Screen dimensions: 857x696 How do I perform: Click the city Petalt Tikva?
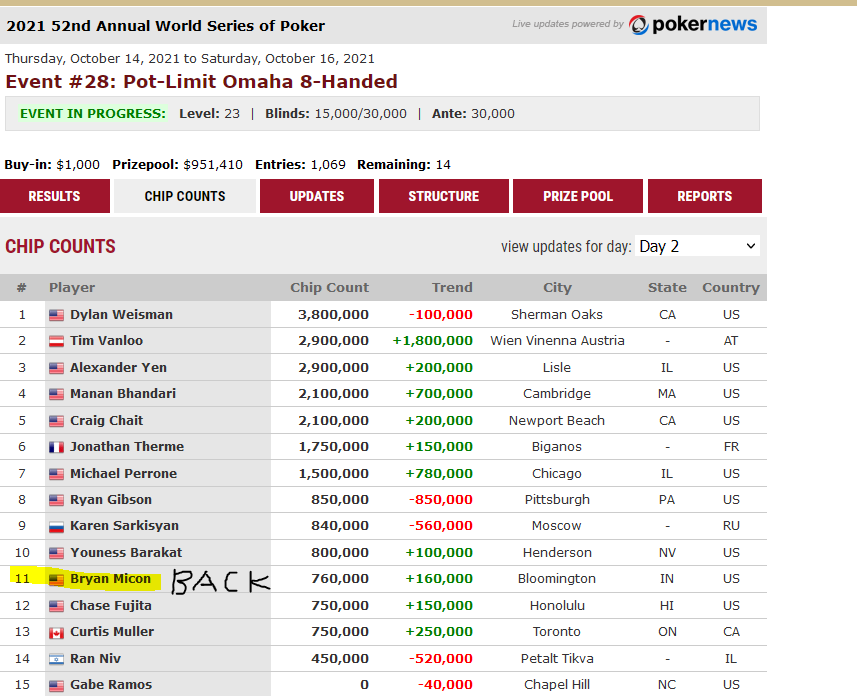click(557, 659)
